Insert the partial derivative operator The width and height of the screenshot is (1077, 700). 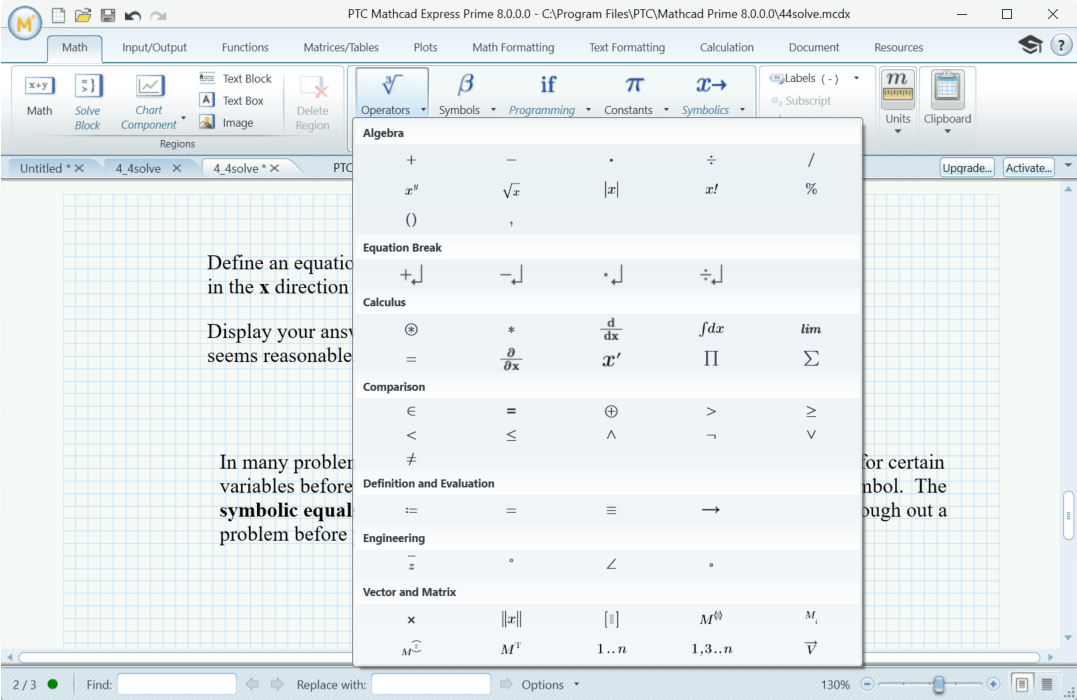[x=511, y=359]
